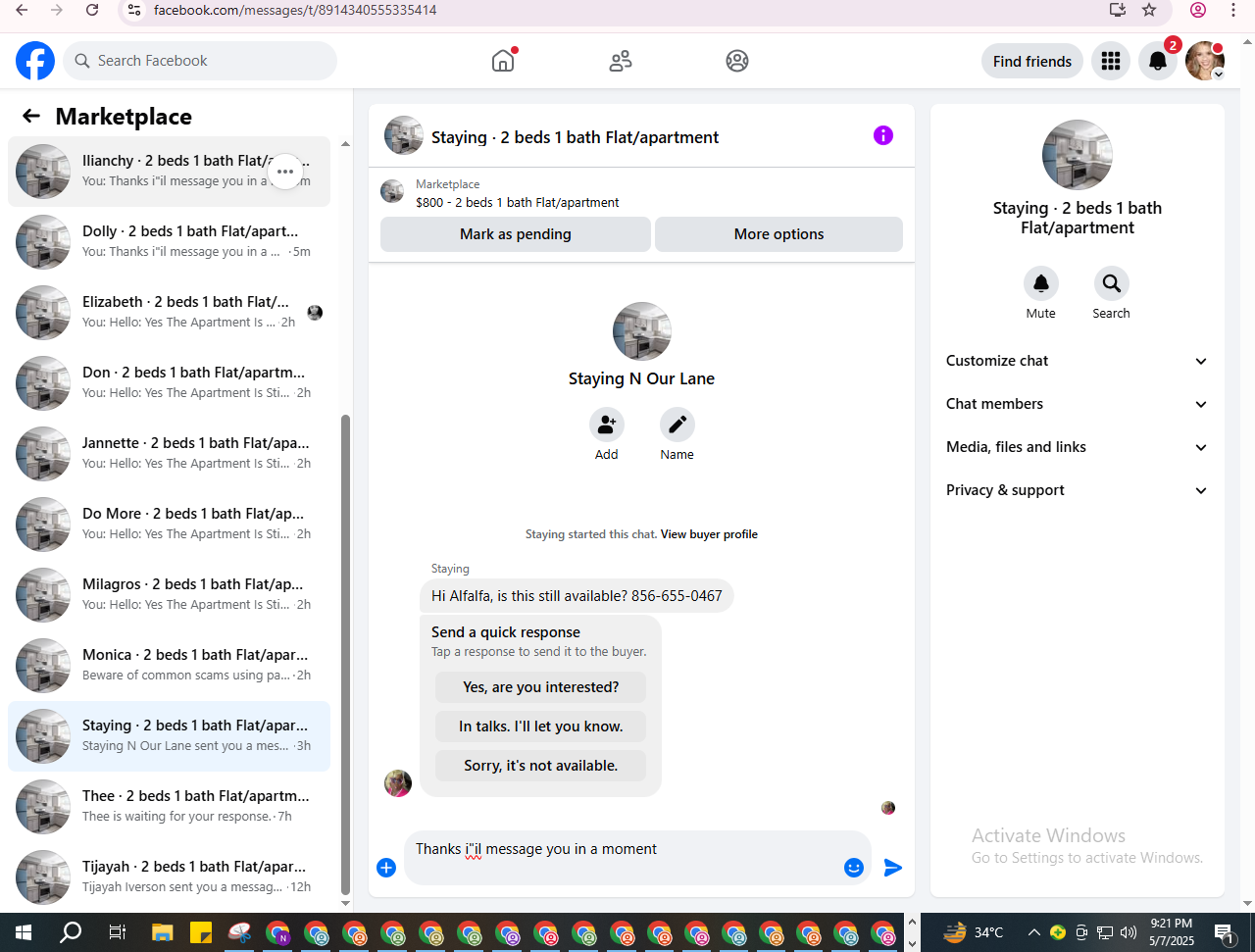Image resolution: width=1255 pixels, height=952 pixels.
Task: Click More options button
Action: tap(778, 234)
